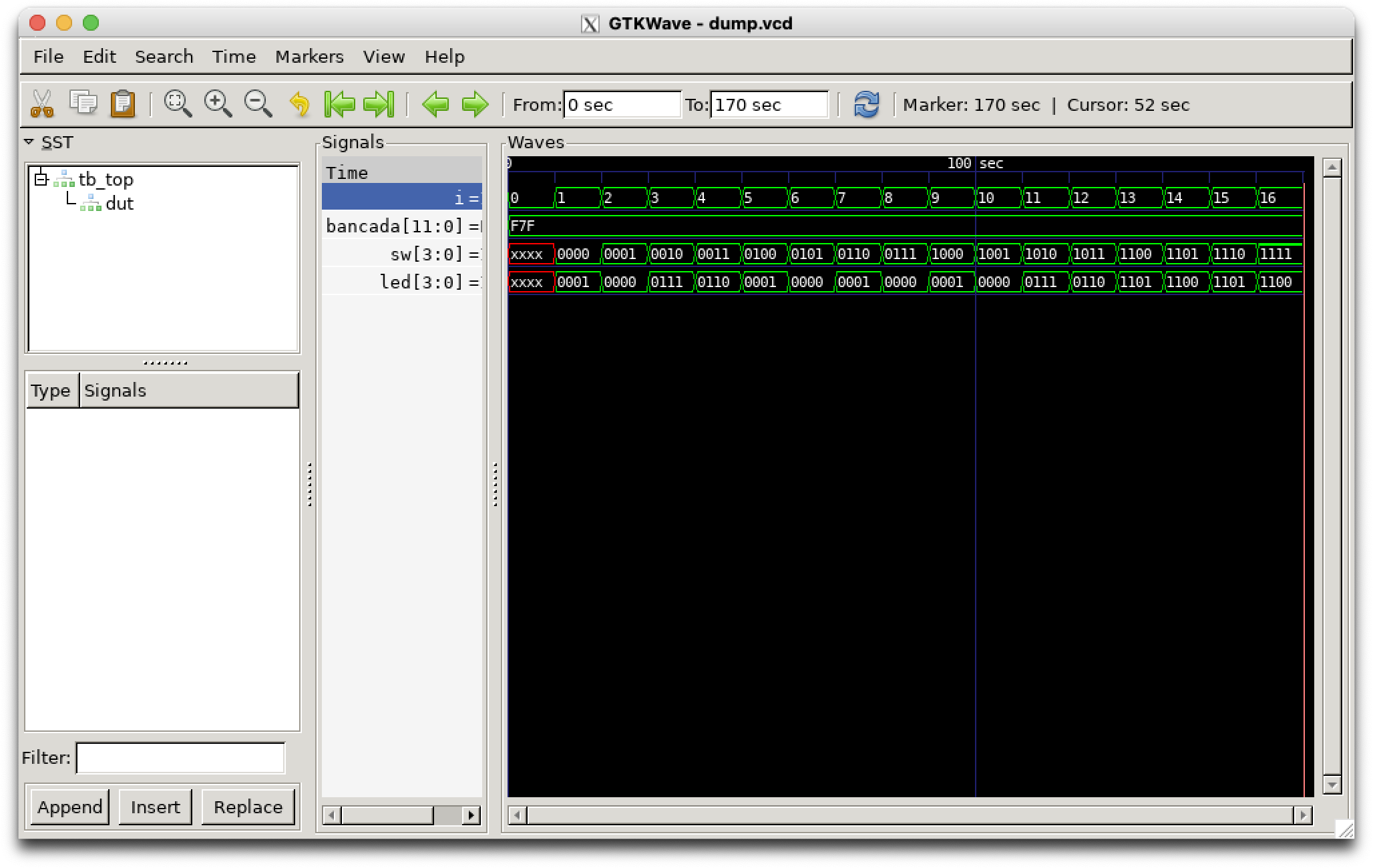Click the Type column header
1373x868 pixels.
point(51,391)
